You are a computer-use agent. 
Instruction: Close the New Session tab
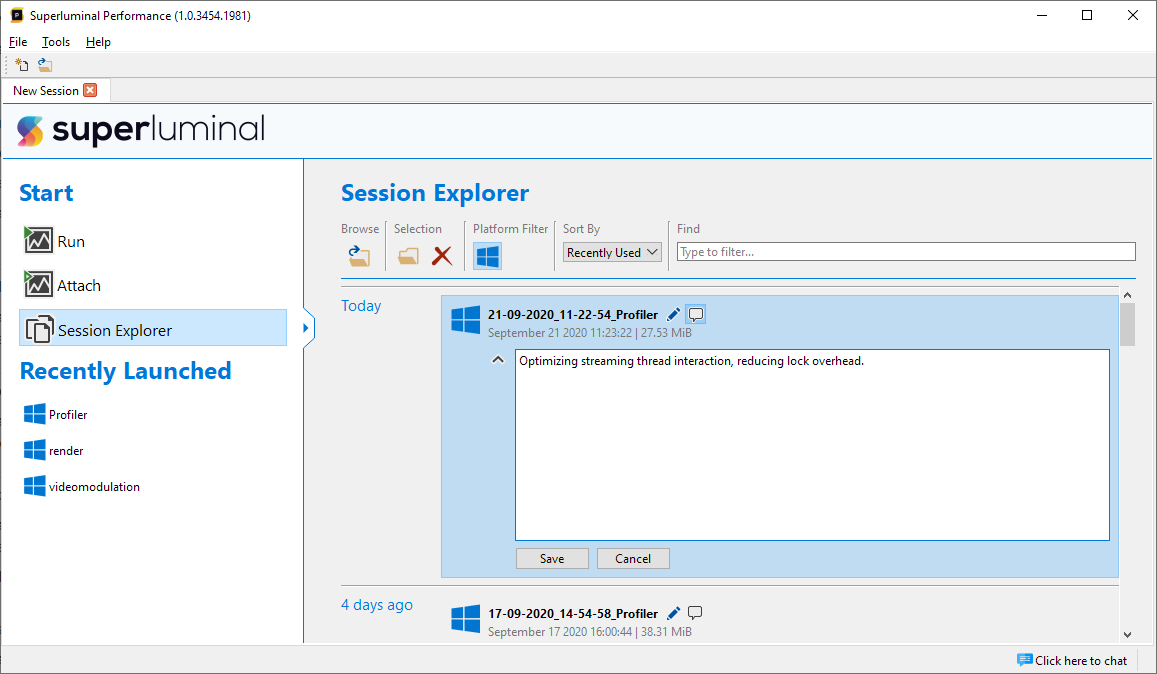click(90, 90)
